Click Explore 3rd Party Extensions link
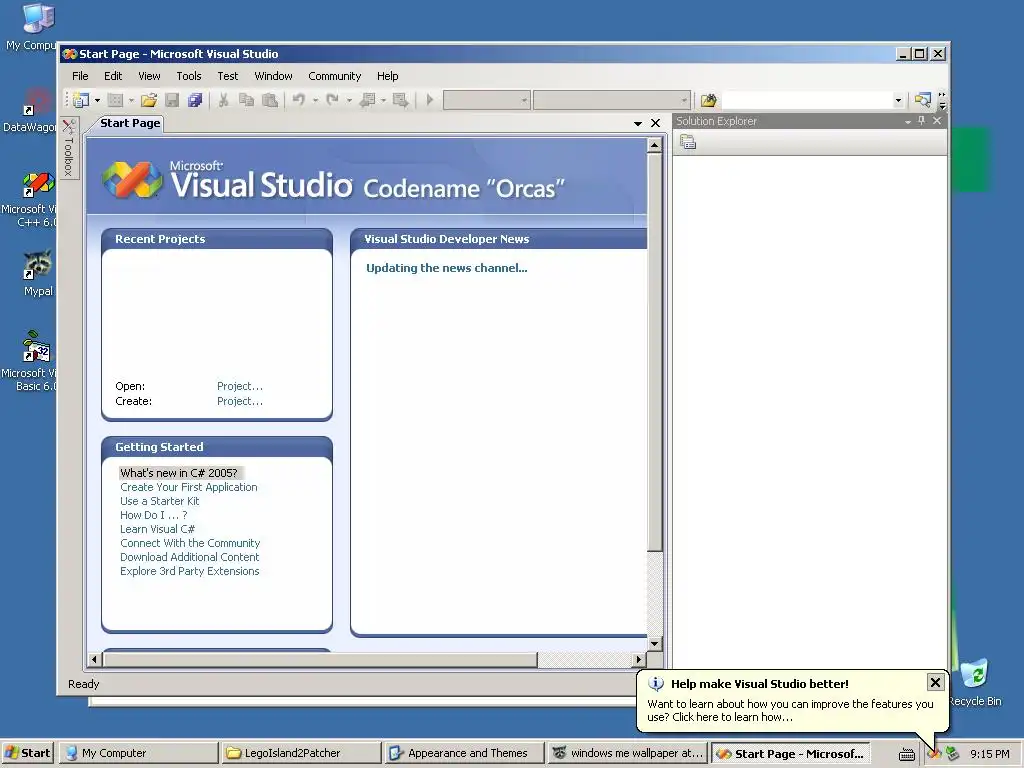 [189, 571]
